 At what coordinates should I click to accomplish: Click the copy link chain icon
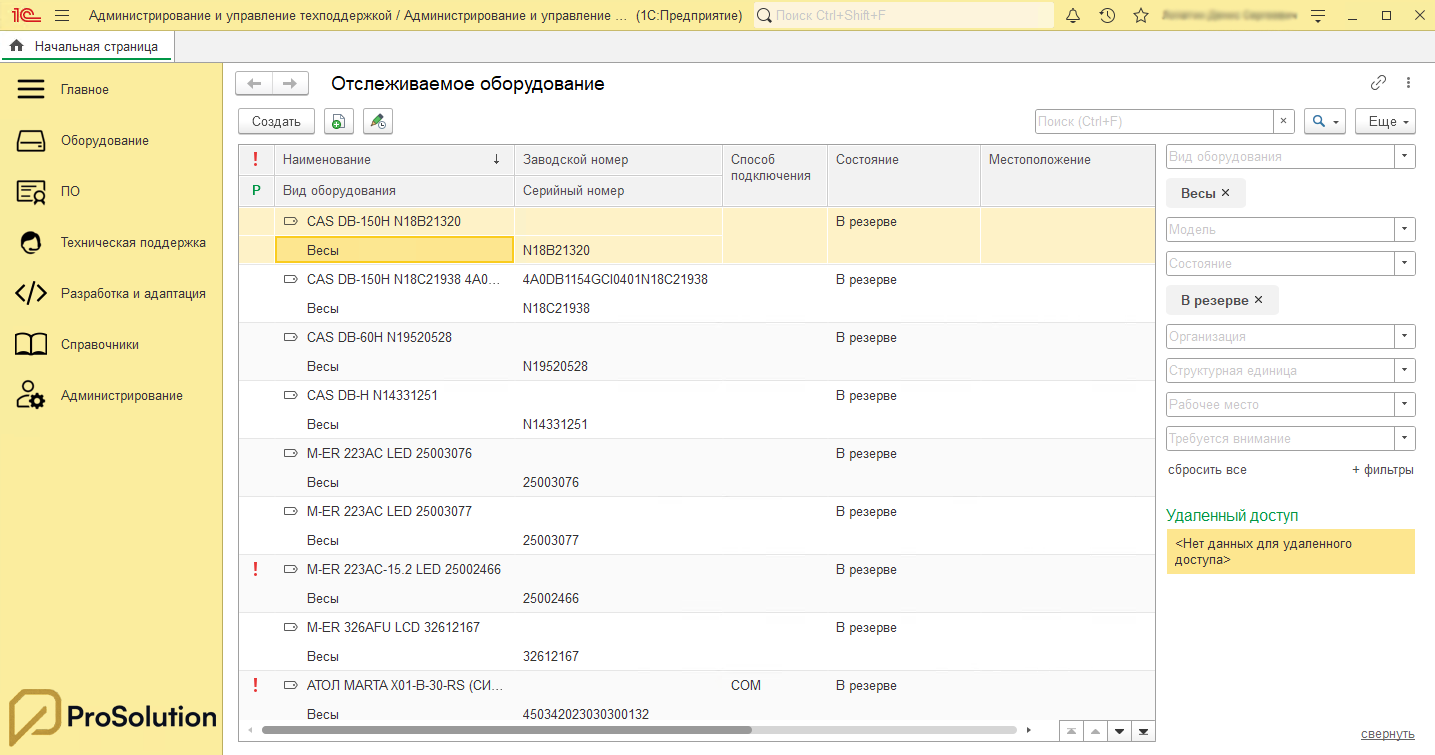pos(1378,83)
